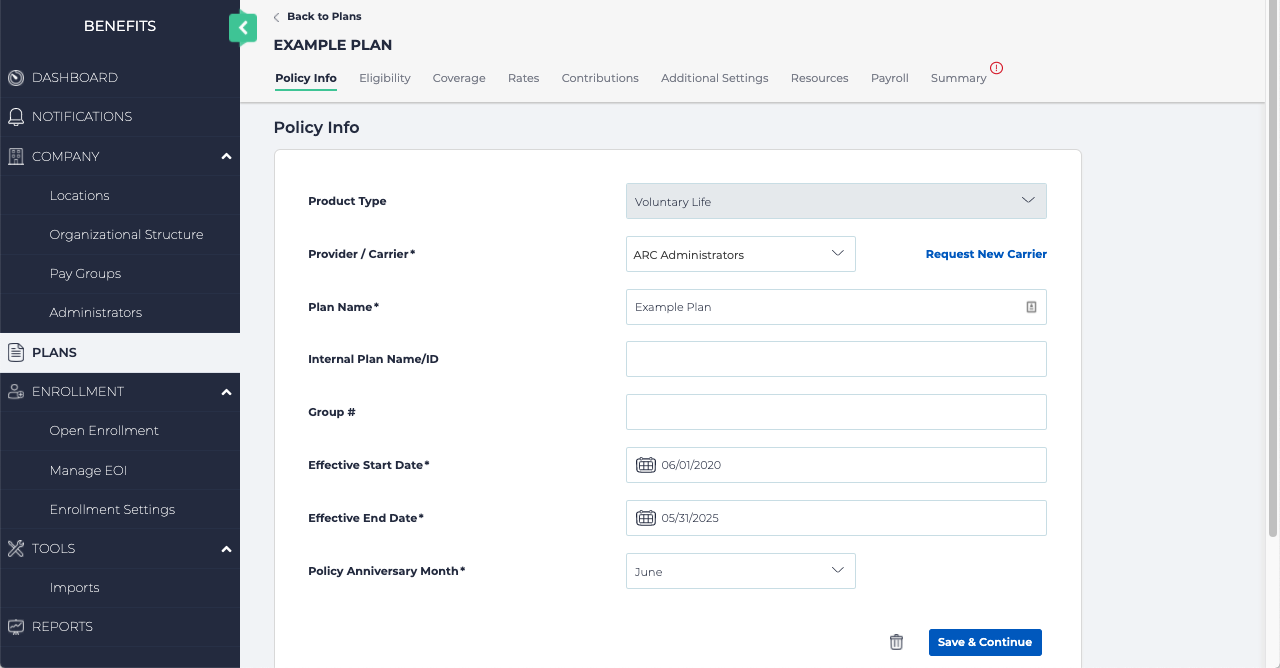Open the Product Type dropdown
Viewport: 1280px width, 668px height.
(x=836, y=201)
